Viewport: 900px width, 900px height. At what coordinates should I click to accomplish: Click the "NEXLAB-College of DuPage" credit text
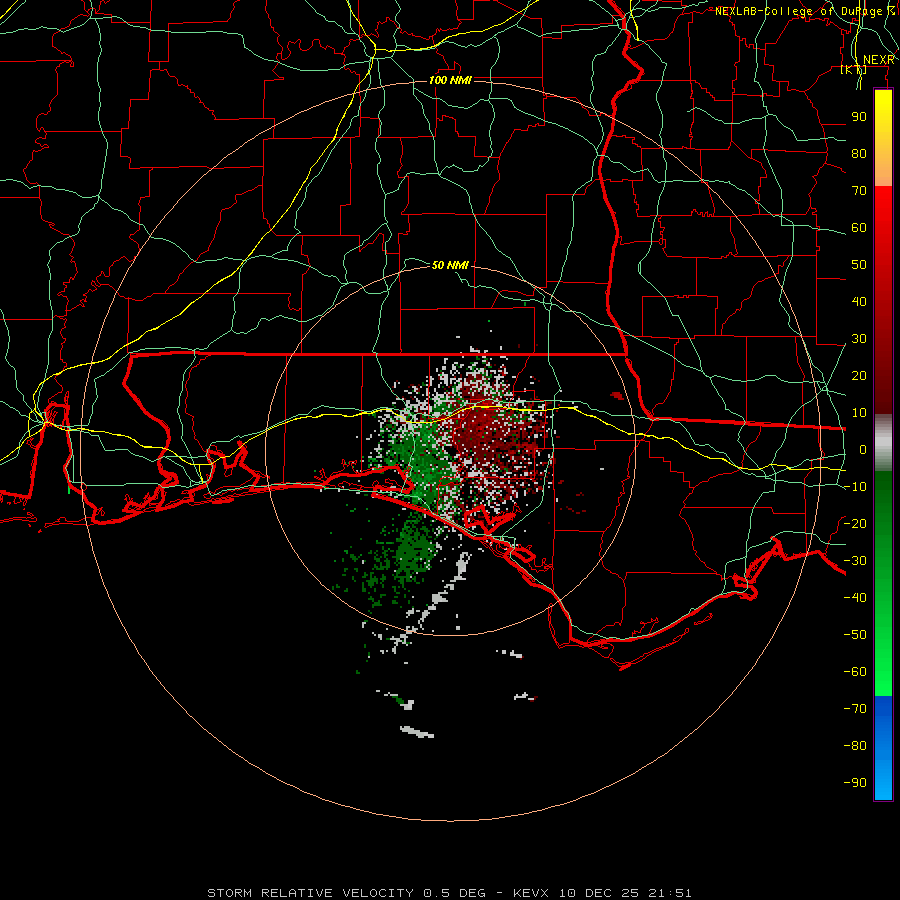click(x=798, y=11)
